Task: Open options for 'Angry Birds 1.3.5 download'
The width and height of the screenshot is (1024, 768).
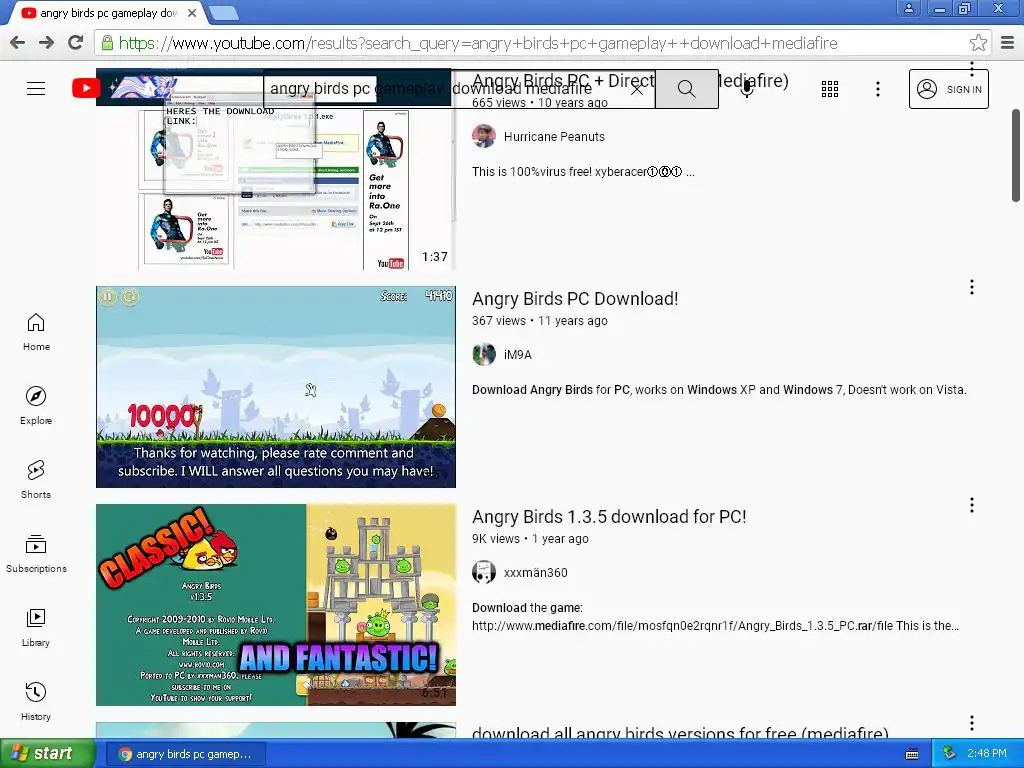Action: (972, 505)
